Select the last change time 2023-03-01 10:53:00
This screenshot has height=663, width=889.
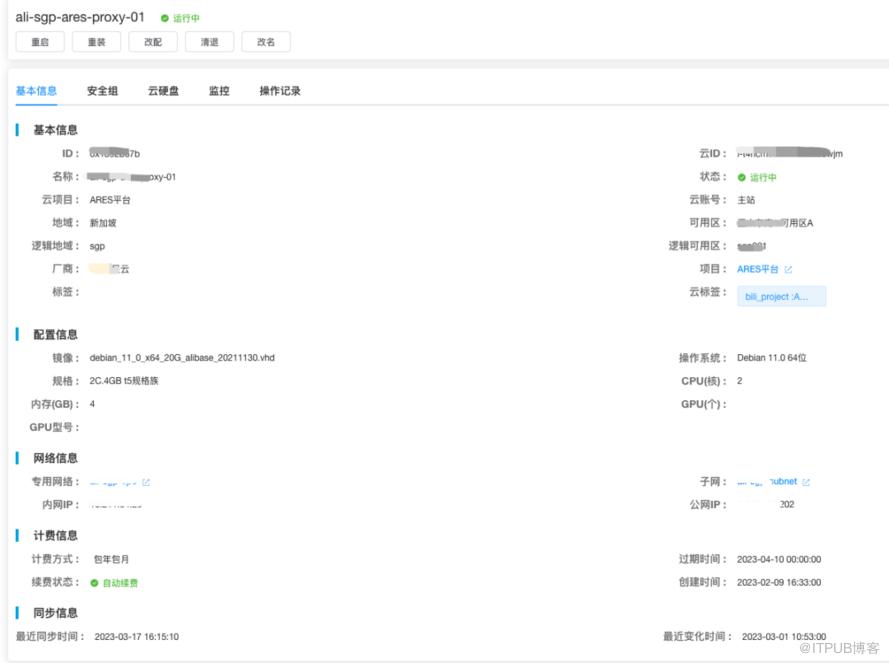(784, 637)
